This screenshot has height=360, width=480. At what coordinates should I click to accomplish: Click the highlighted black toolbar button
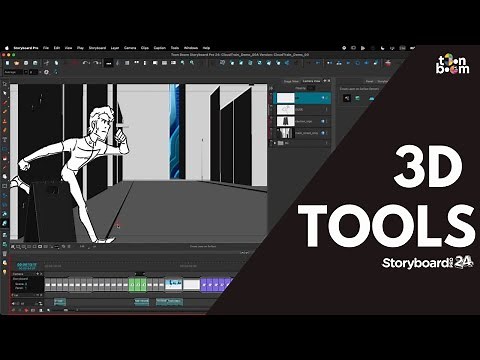click(x=109, y=63)
